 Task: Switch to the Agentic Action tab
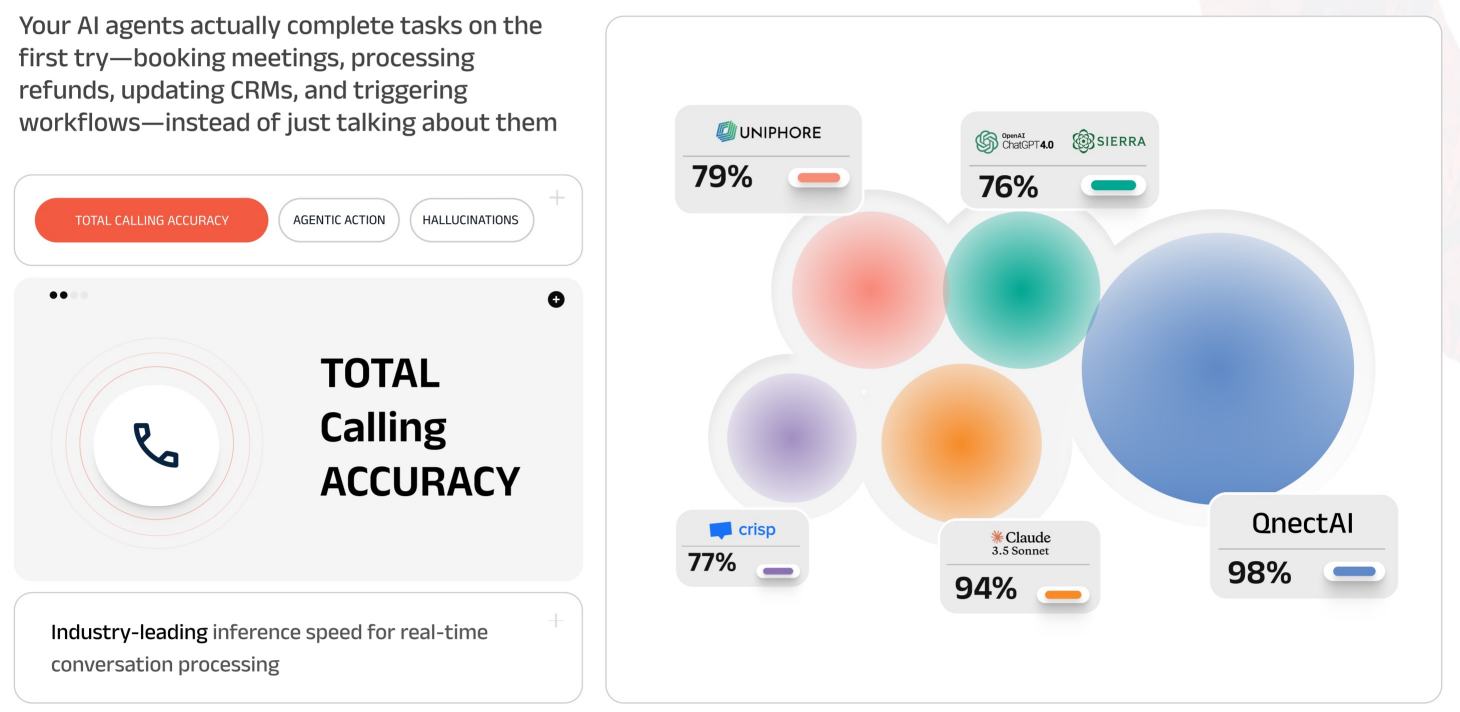[339, 220]
